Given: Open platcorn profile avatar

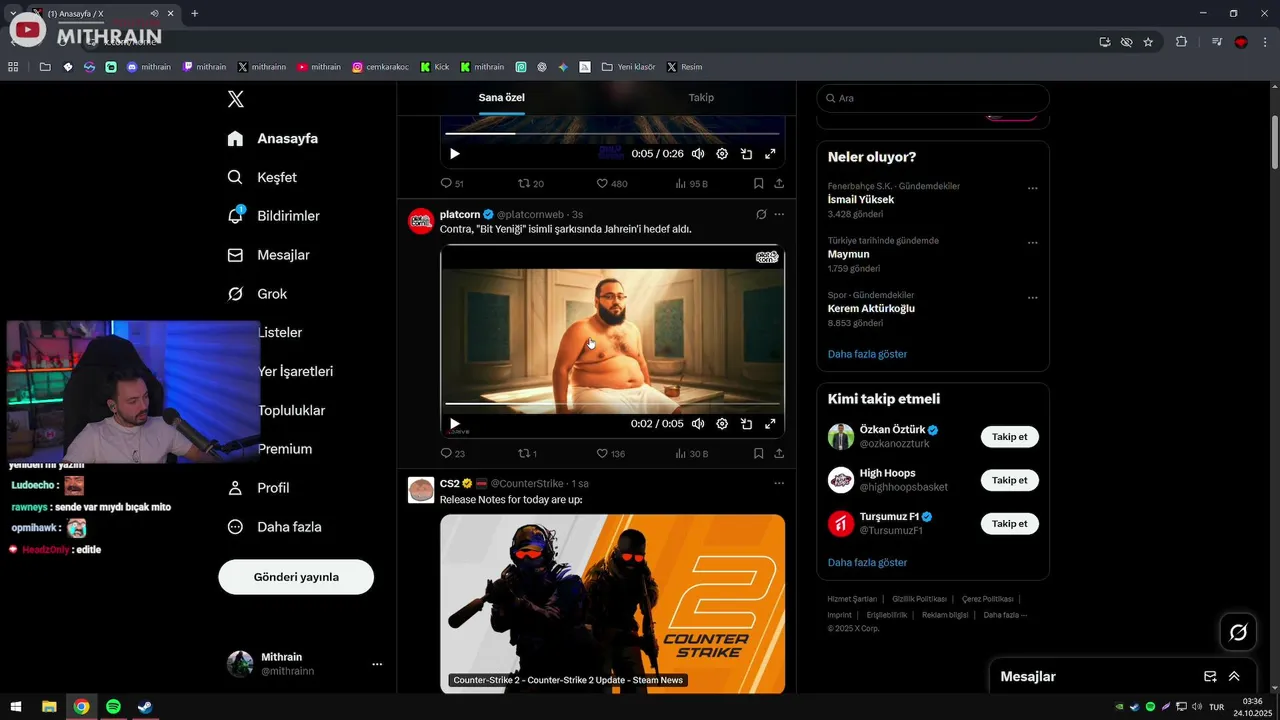Looking at the screenshot, I should click(421, 221).
